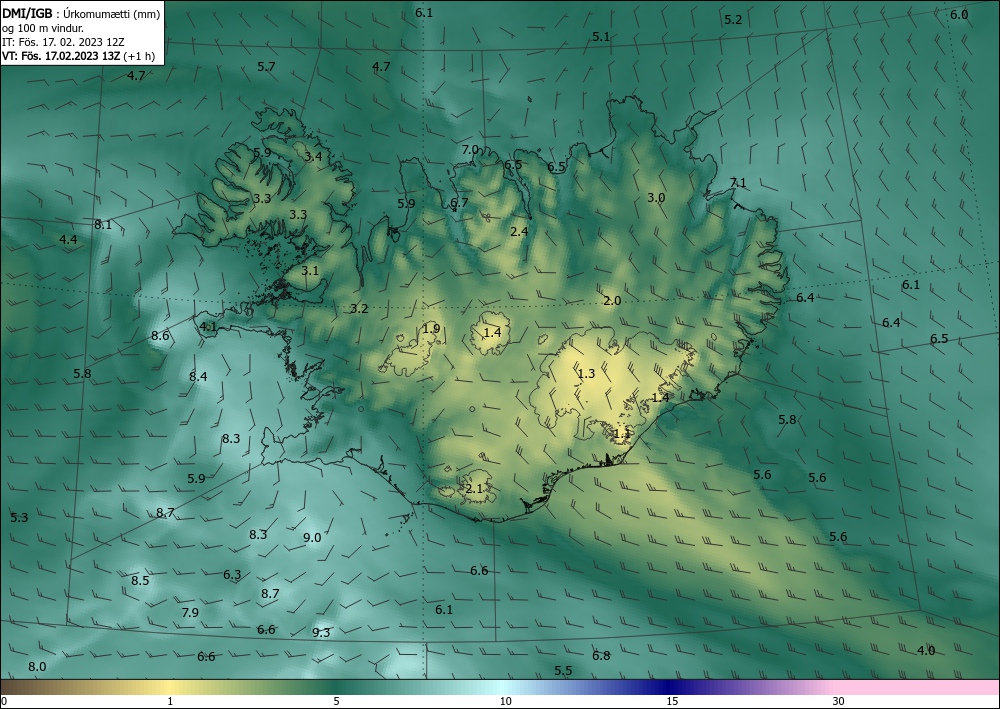
Task: Click the 9.3 value on the map
Action: [321, 632]
